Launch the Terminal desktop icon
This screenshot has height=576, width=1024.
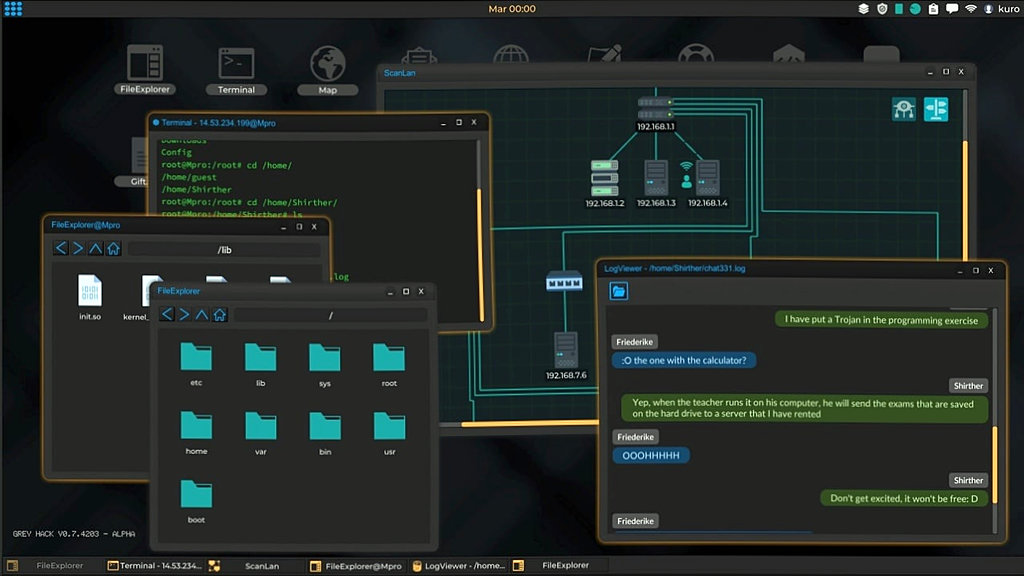236,70
